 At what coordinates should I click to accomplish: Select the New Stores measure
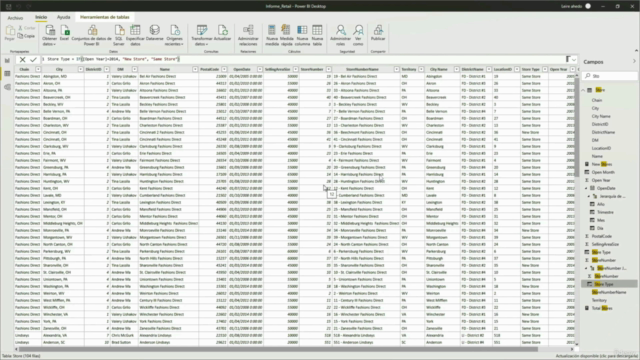pos(602,164)
